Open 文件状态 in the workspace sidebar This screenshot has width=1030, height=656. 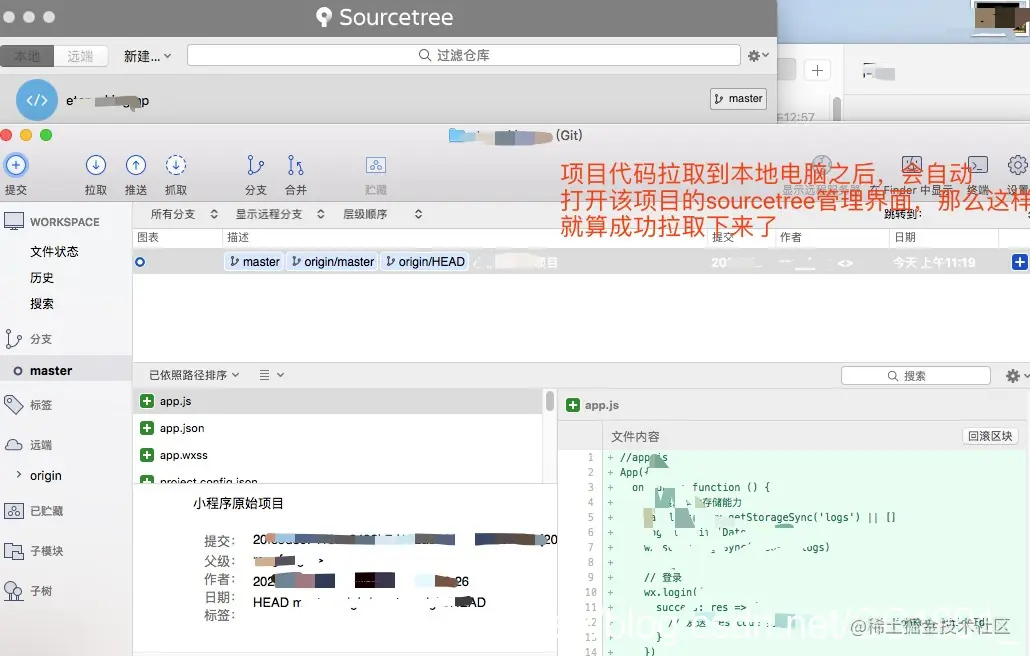click(54, 251)
